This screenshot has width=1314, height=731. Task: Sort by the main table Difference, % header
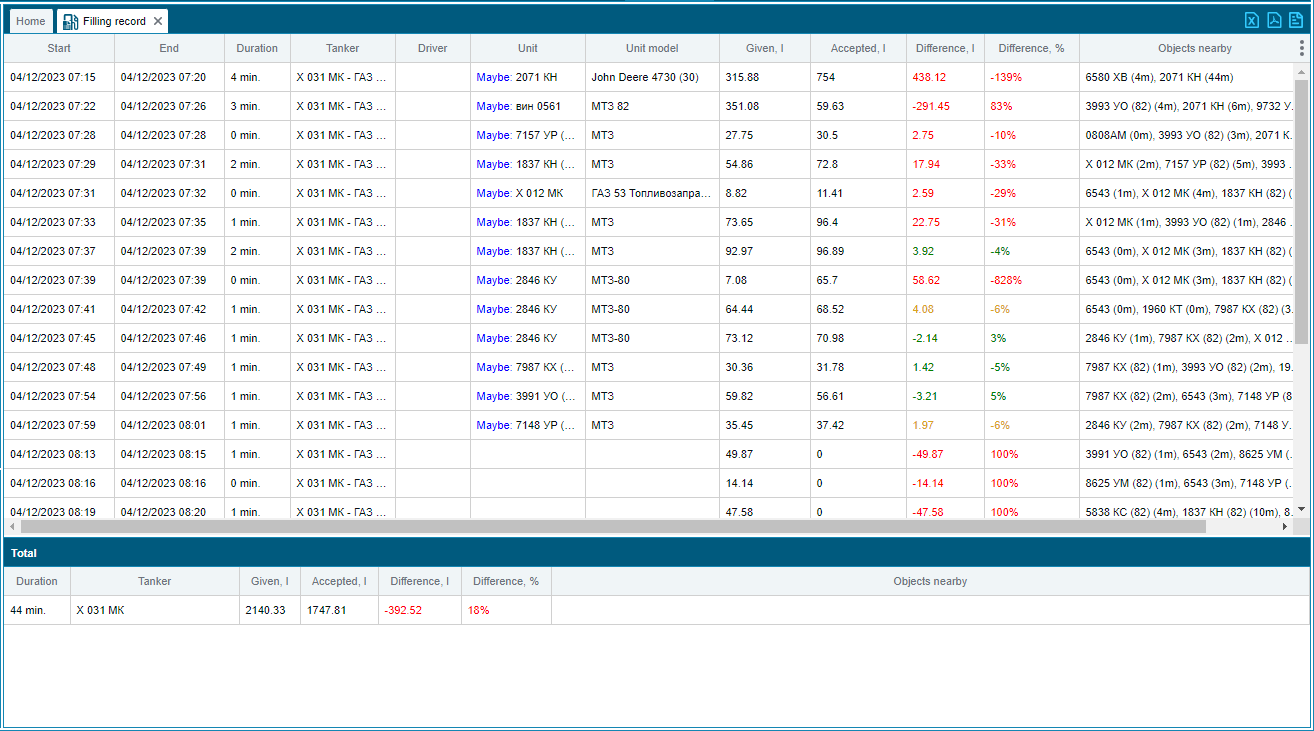coord(1031,48)
